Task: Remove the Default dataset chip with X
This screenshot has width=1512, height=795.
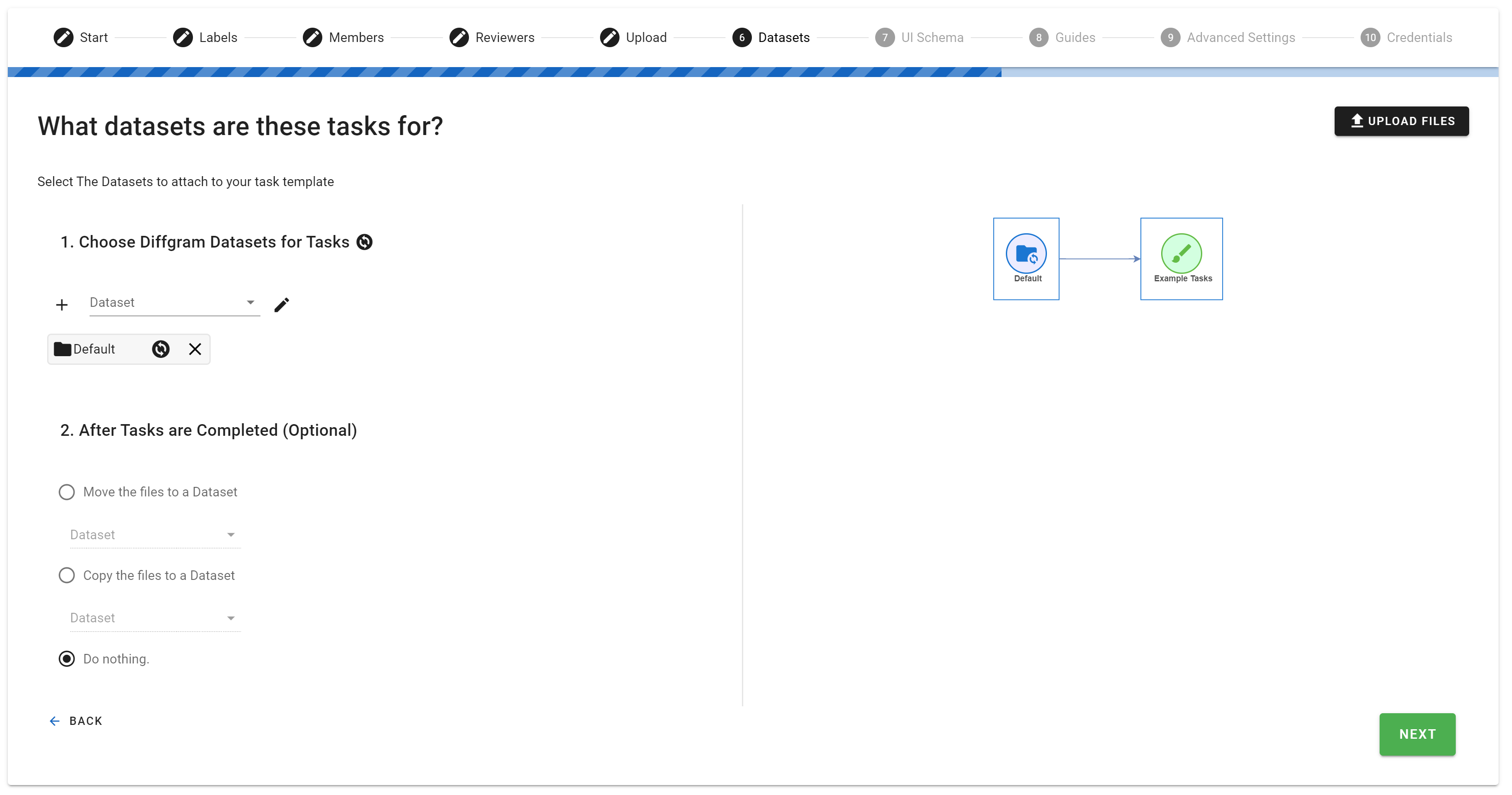Action: click(x=195, y=349)
